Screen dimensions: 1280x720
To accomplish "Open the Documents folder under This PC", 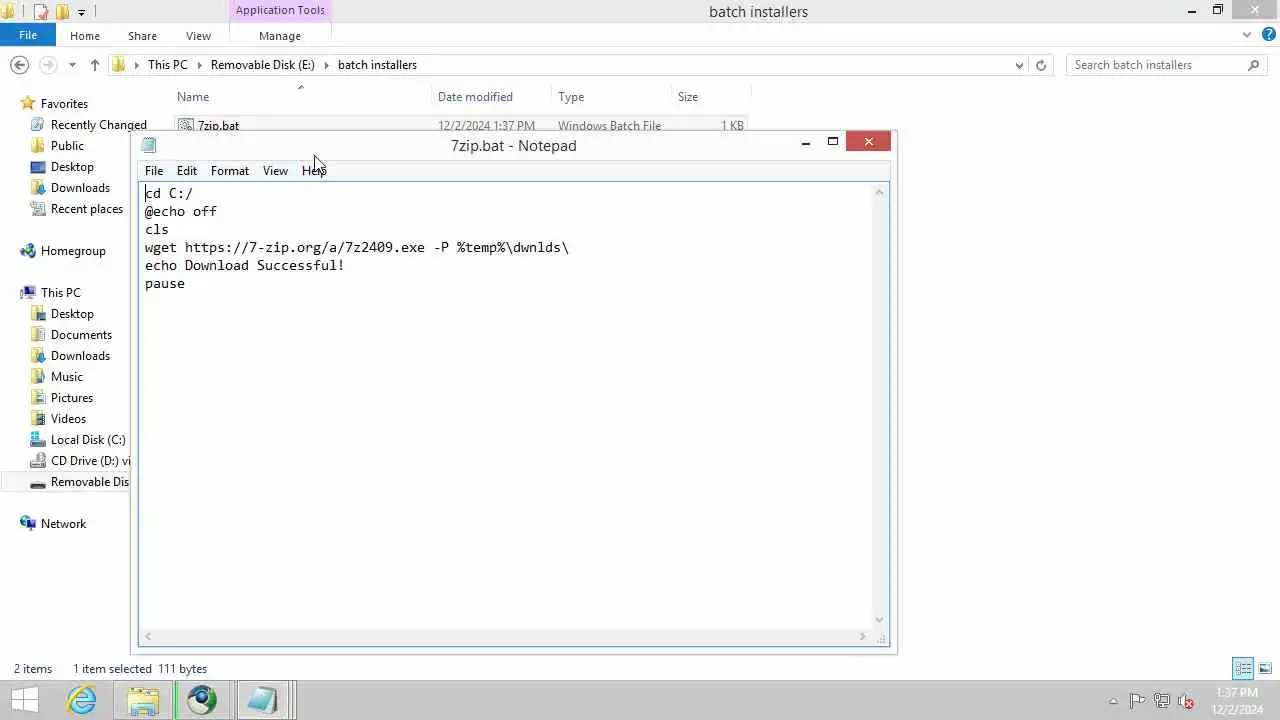I will [x=81, y=335].
